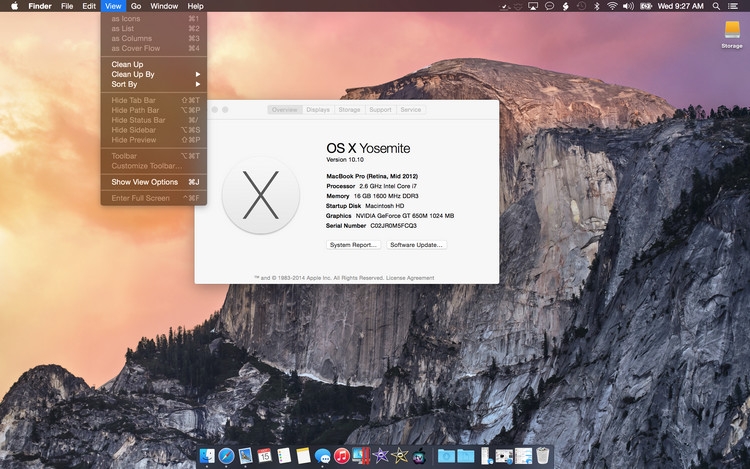
Task: Switch to the Displays tab
Action: tap(318, 109)
